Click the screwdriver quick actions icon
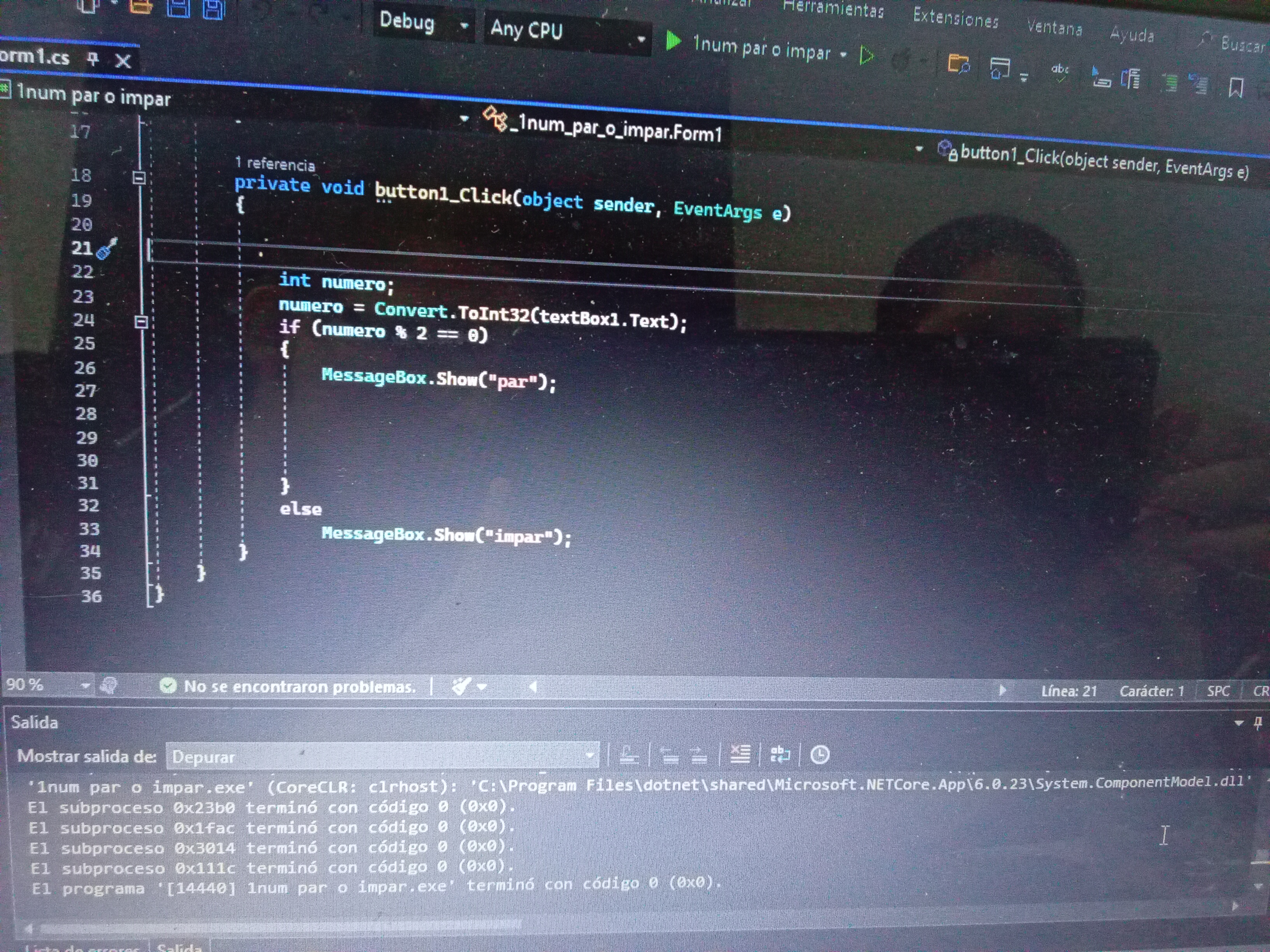The width and height of the screenshot is (1270, 952). pos(107,248)
